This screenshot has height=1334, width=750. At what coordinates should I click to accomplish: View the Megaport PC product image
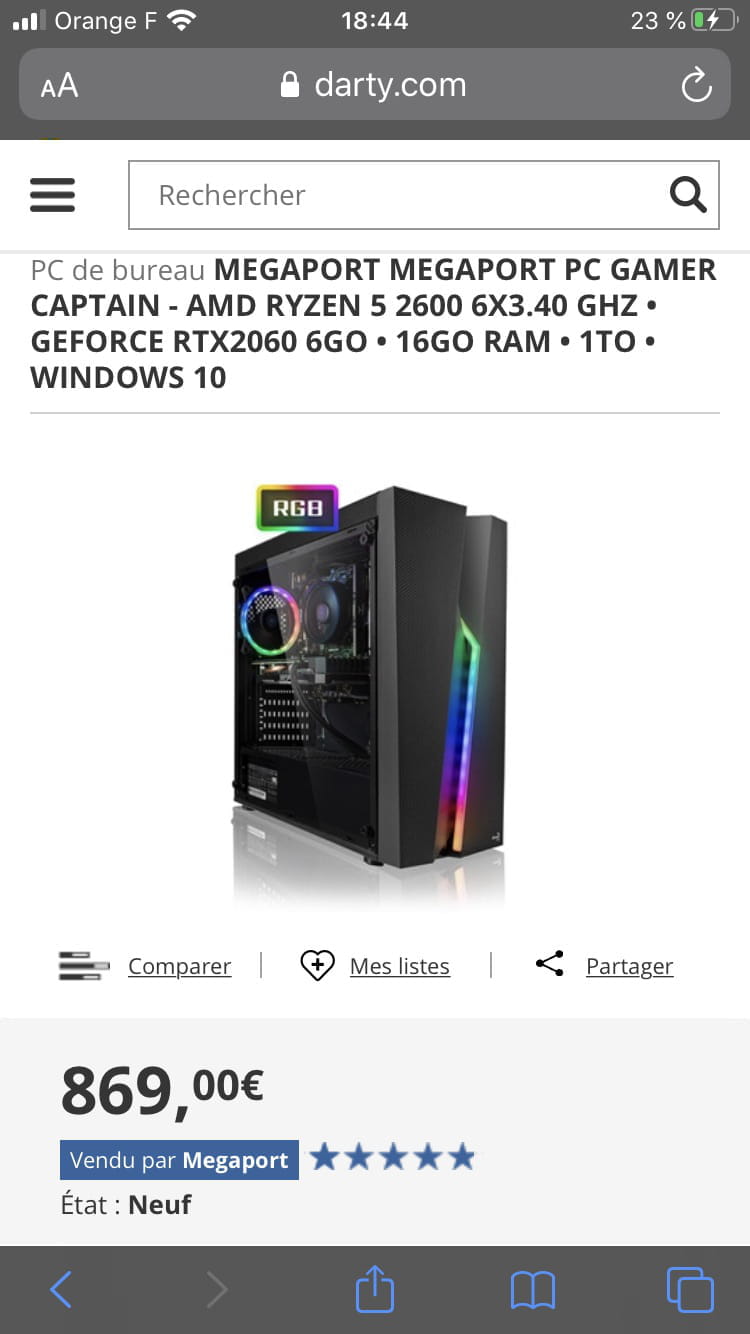click(370, 692)
